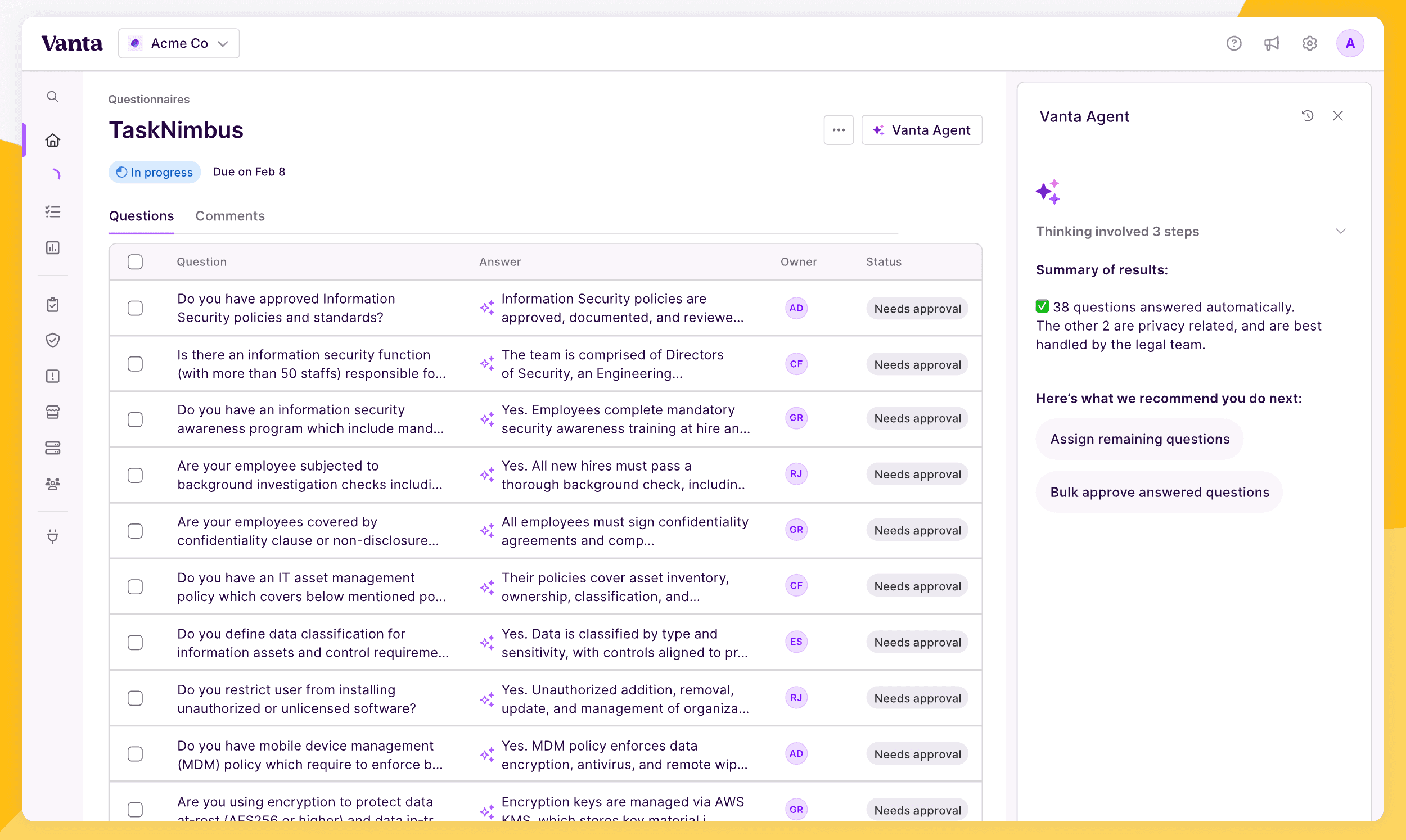Switch to the Comments tab
This screenshot has width=1406, height=840.
pos(230,216)
